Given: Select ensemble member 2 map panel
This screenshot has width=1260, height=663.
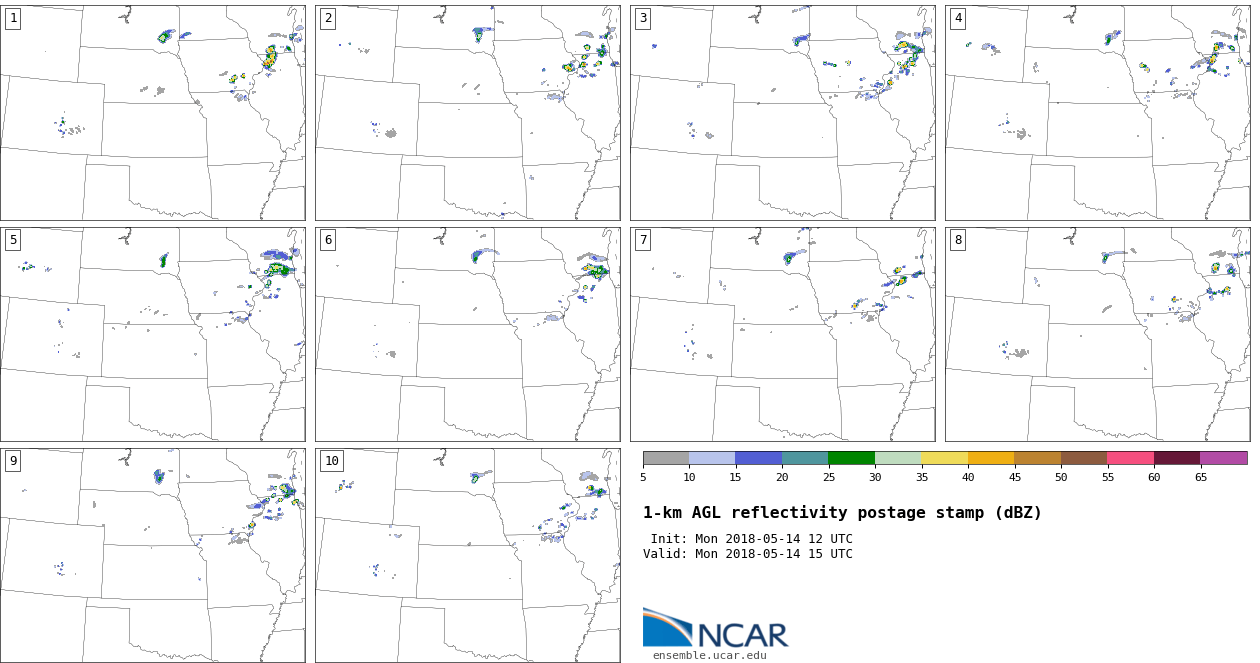Looking at the screenshot, I should [467, 113].
